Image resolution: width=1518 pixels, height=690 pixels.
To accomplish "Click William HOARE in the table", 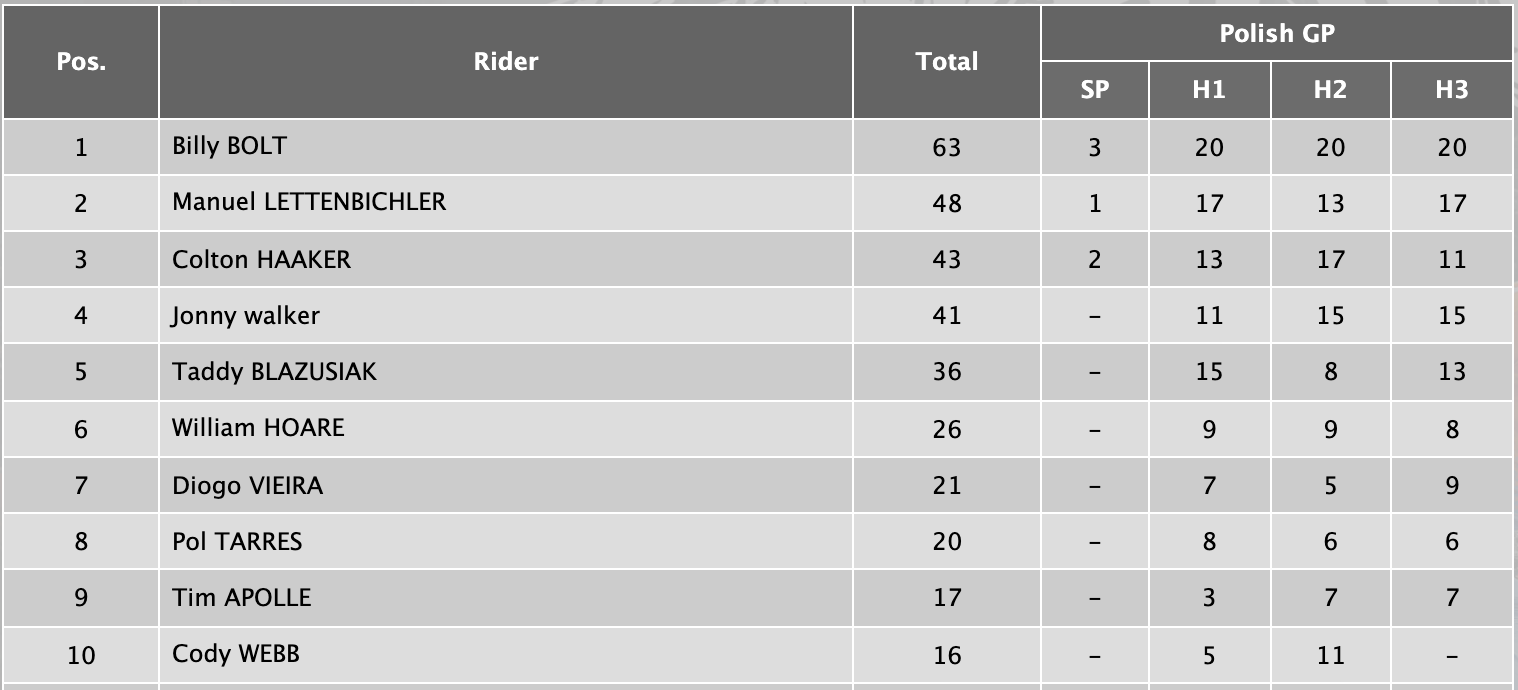I will tap(258, 428).
